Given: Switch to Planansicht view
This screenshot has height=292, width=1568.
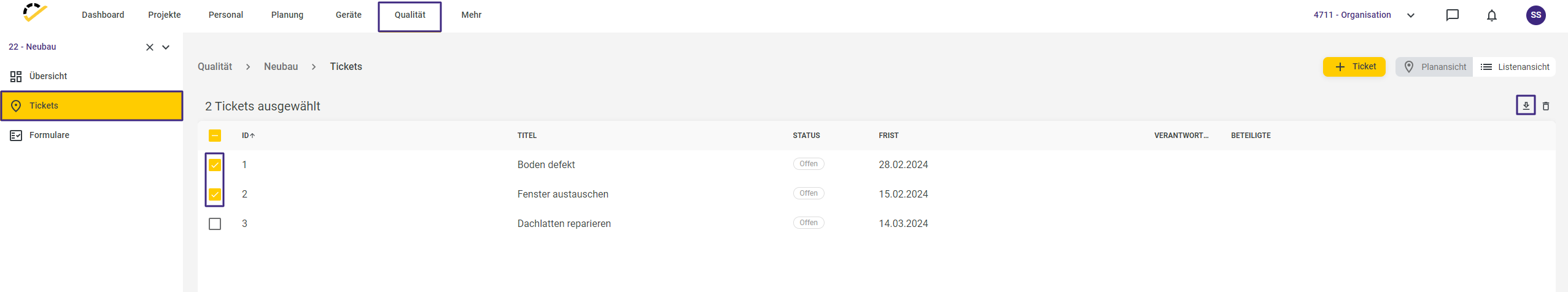Looking at the screenshot, I should 1434,67.
